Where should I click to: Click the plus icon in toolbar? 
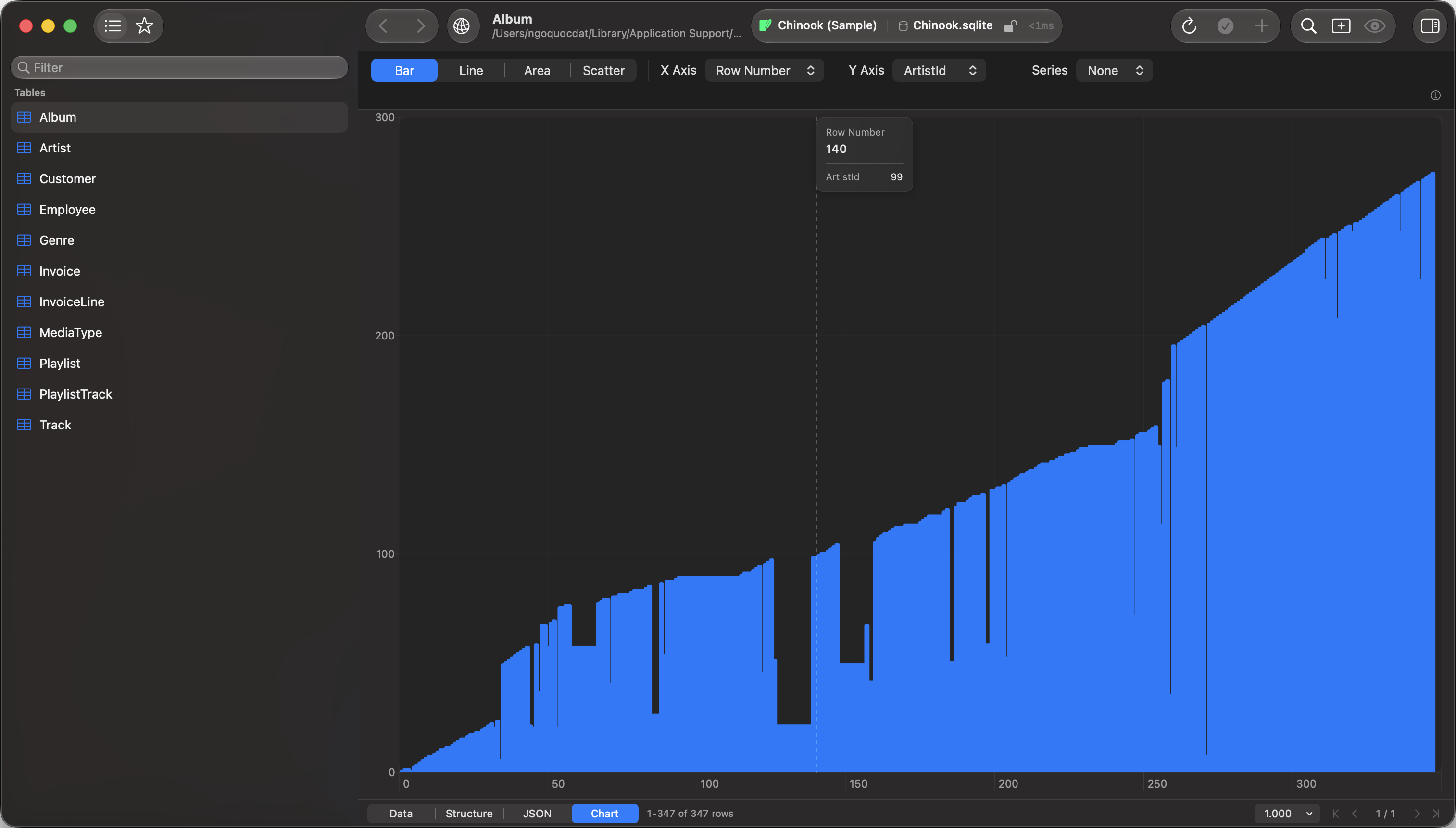pos(1262,25)
